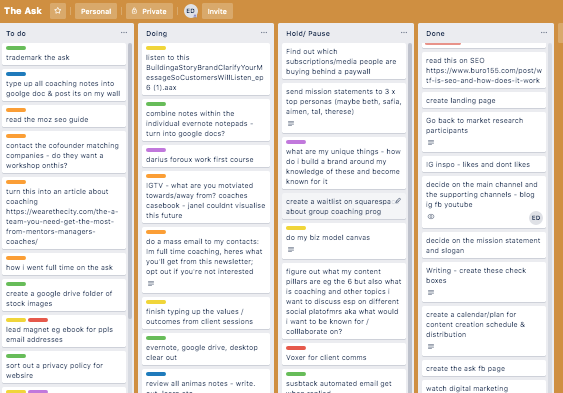
Task: Click the board title 'The Ask'
Action: click(x=23, y=11)
